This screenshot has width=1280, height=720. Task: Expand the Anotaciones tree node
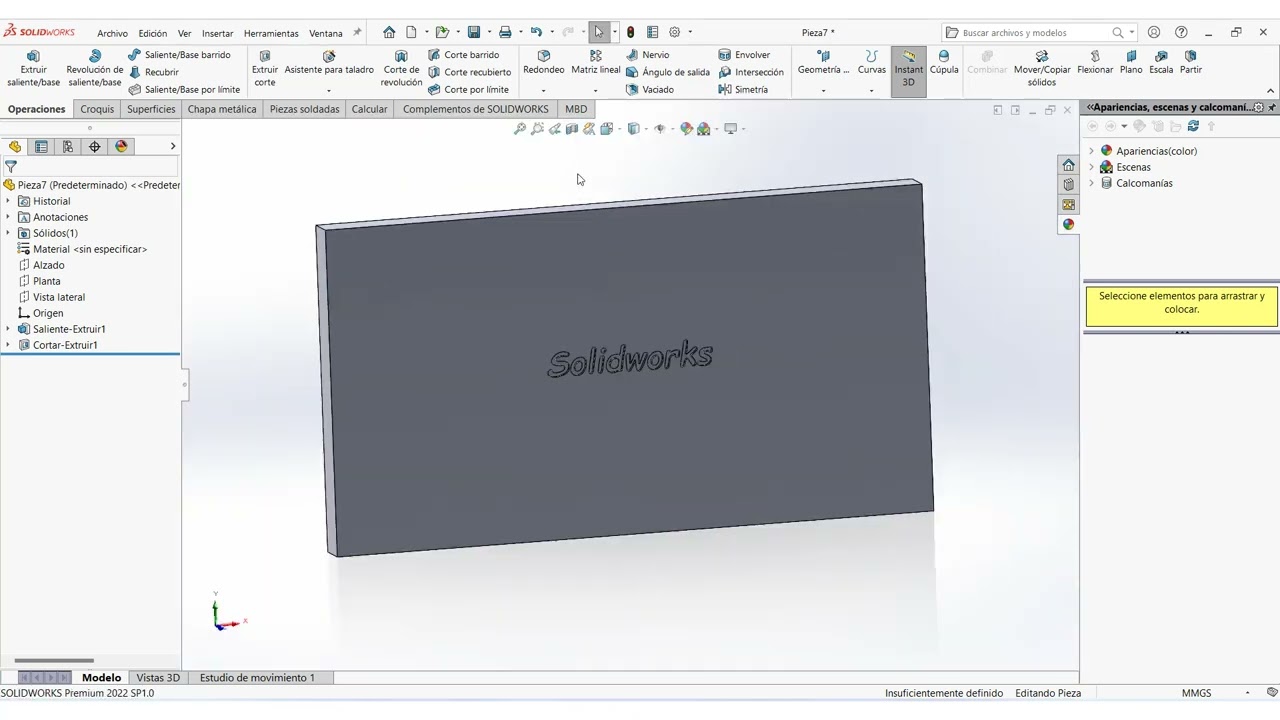point(8,217)
